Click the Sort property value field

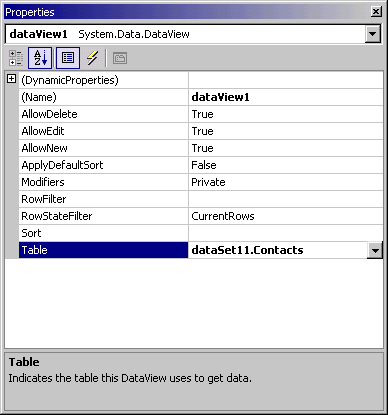[286, 233]
